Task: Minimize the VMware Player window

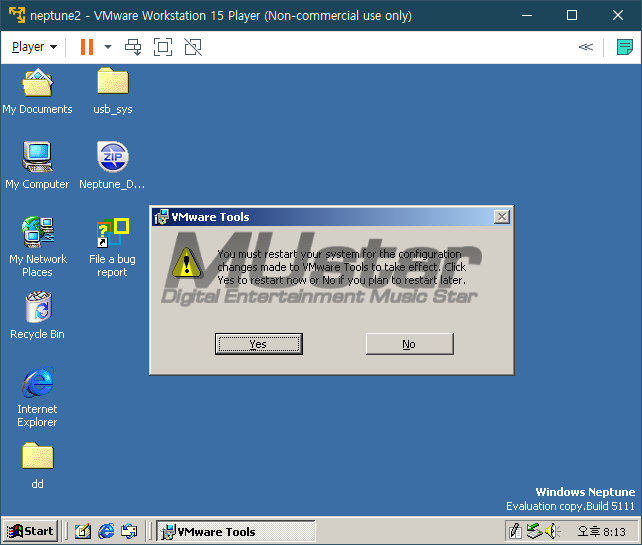Action: point(527,15)
